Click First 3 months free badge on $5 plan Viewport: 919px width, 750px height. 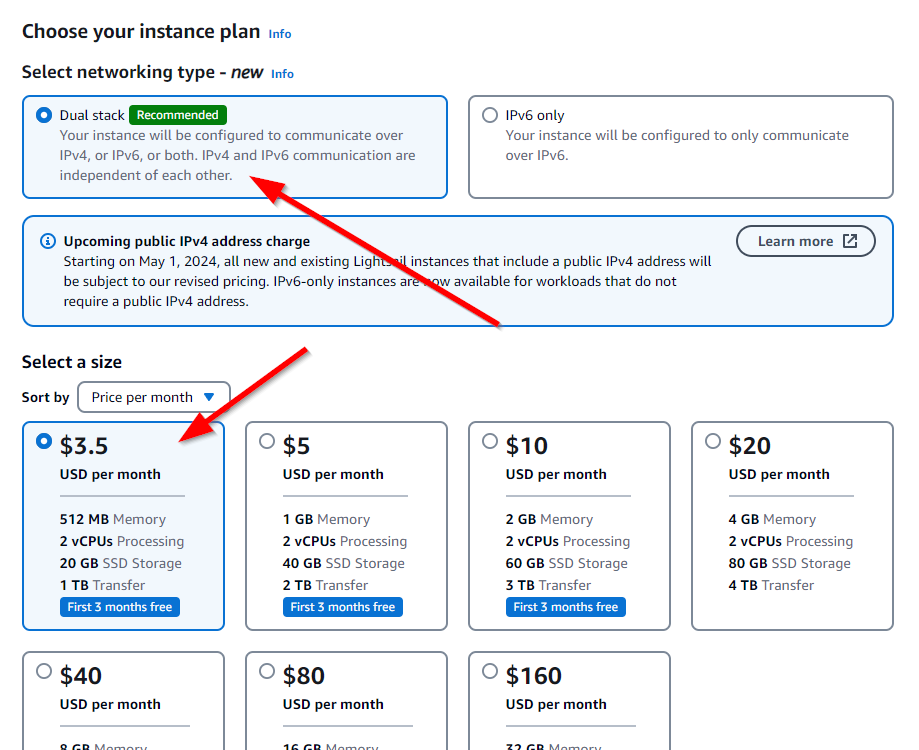[343, 607]
